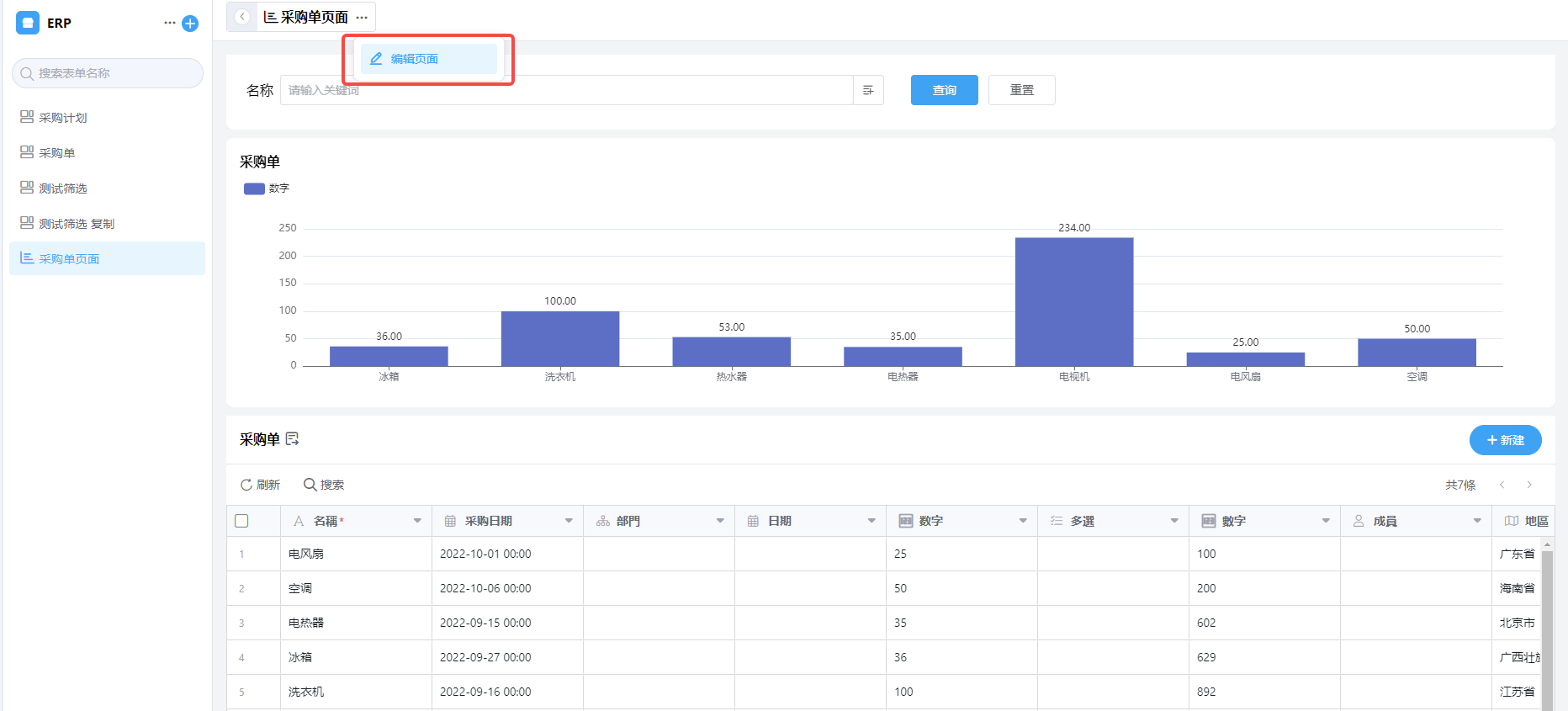Click the 查询 button
Screen dimensions: 1568x711
point(945,90)
